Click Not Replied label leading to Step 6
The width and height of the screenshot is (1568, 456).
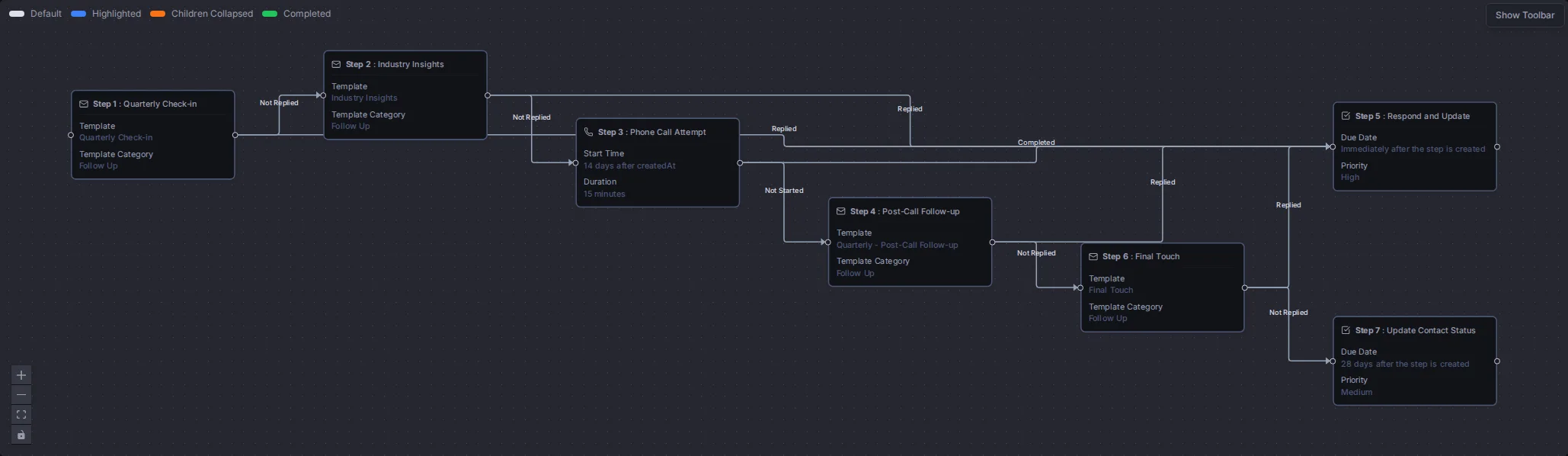click(x=1036, y=253)
